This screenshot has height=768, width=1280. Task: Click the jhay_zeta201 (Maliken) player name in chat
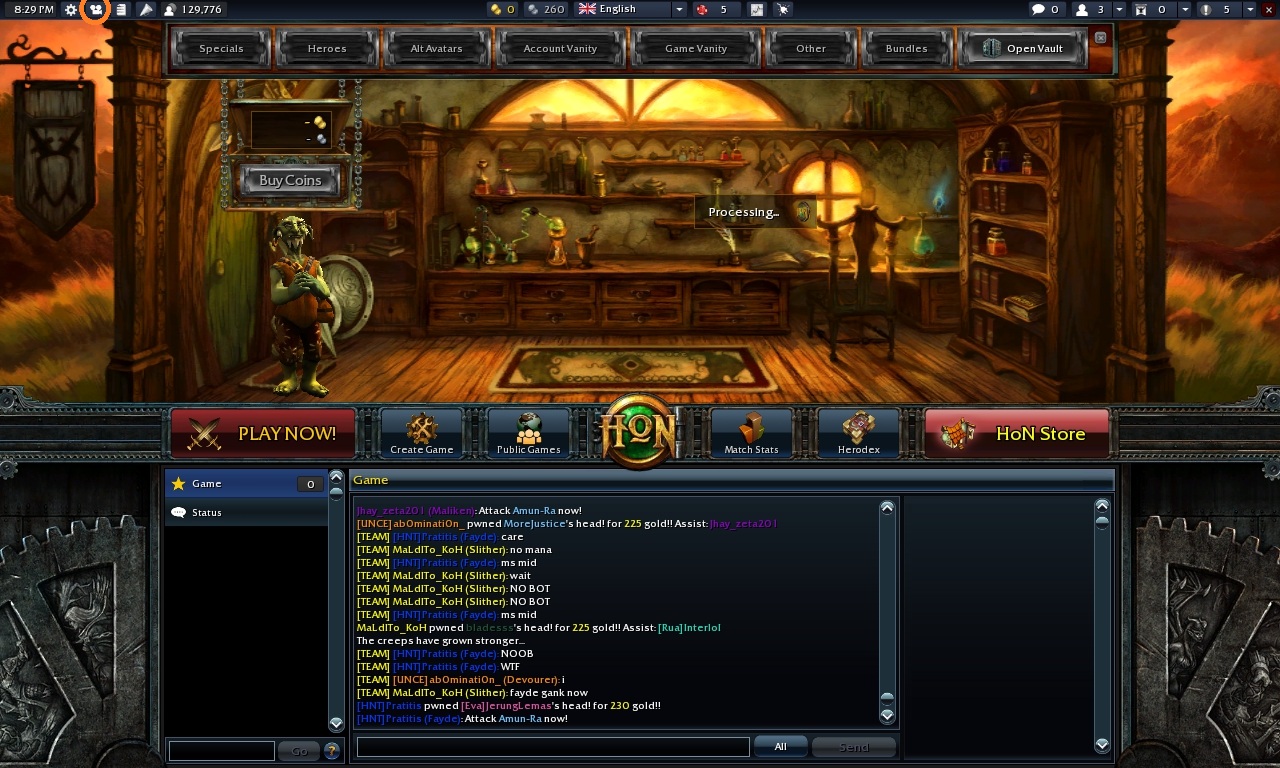(415, 510)
